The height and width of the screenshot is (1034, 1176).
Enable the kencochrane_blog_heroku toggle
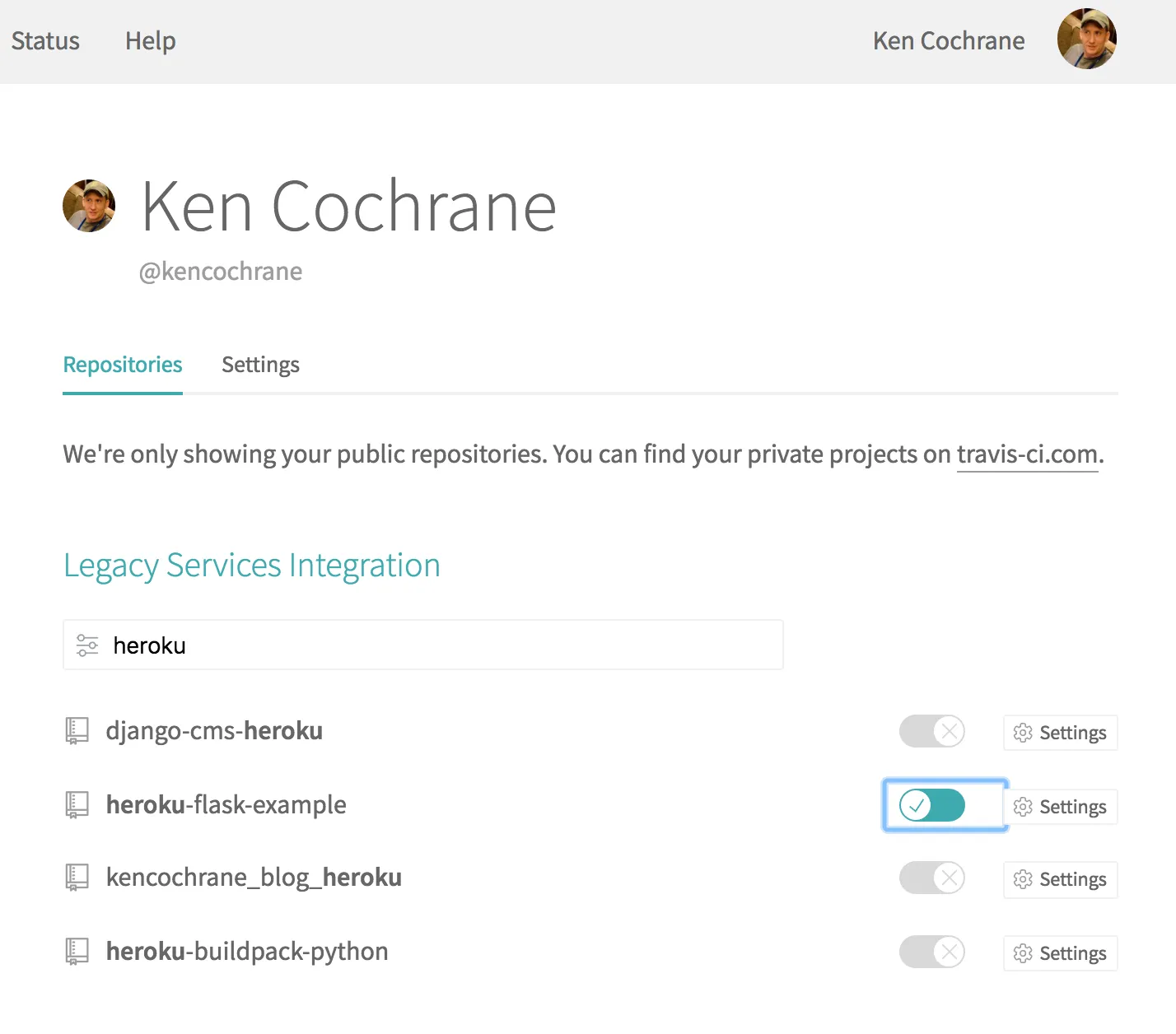(x=932, y=878)
